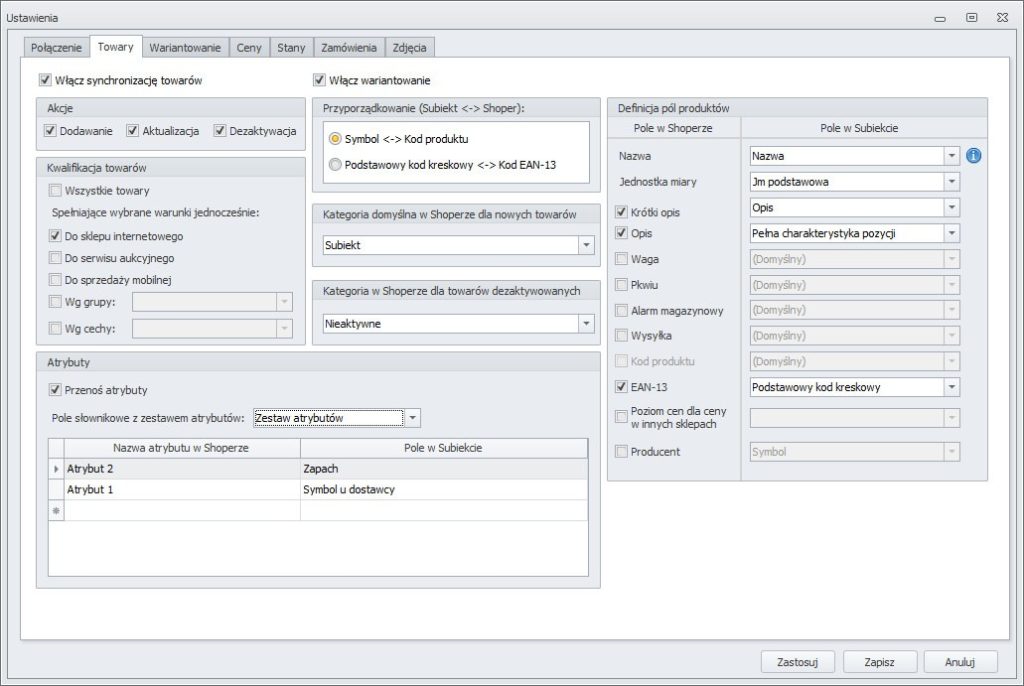Image resolution: width=1024 pixels, height=686 pixels.
Task: Click the new-row asterisk in attributes table
Action: [56, 510]
